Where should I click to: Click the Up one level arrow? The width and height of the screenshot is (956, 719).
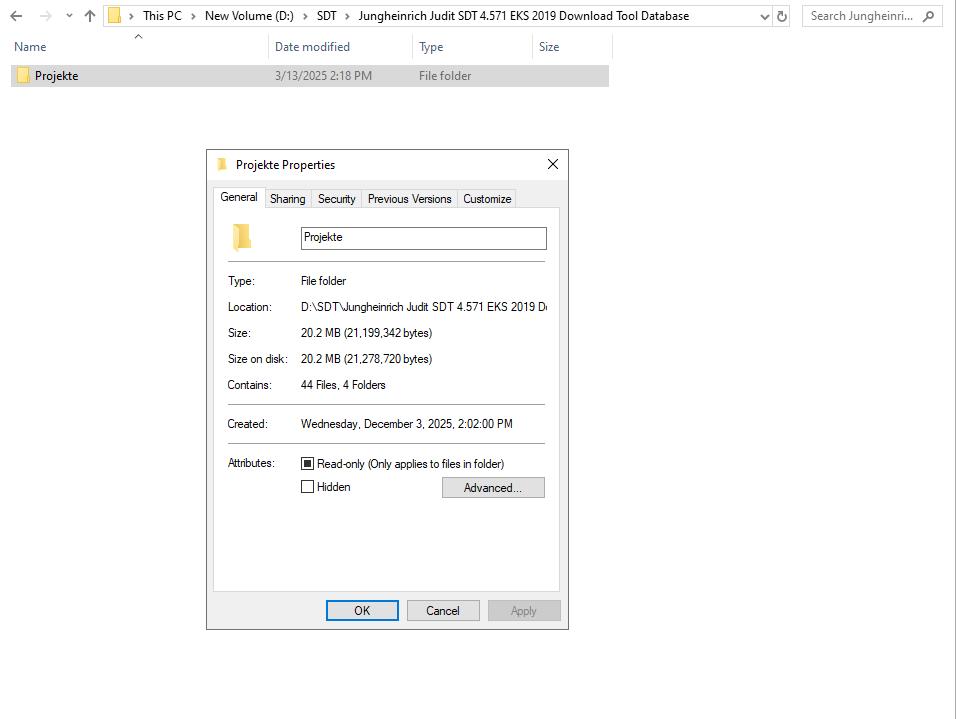[90, 15]
